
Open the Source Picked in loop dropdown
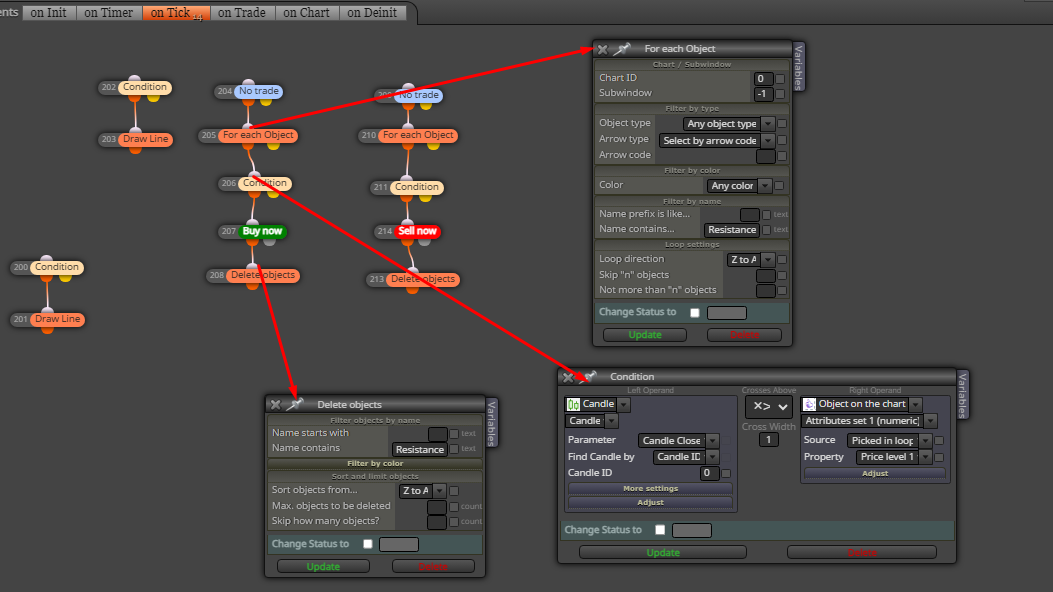(x=888, y=441)
